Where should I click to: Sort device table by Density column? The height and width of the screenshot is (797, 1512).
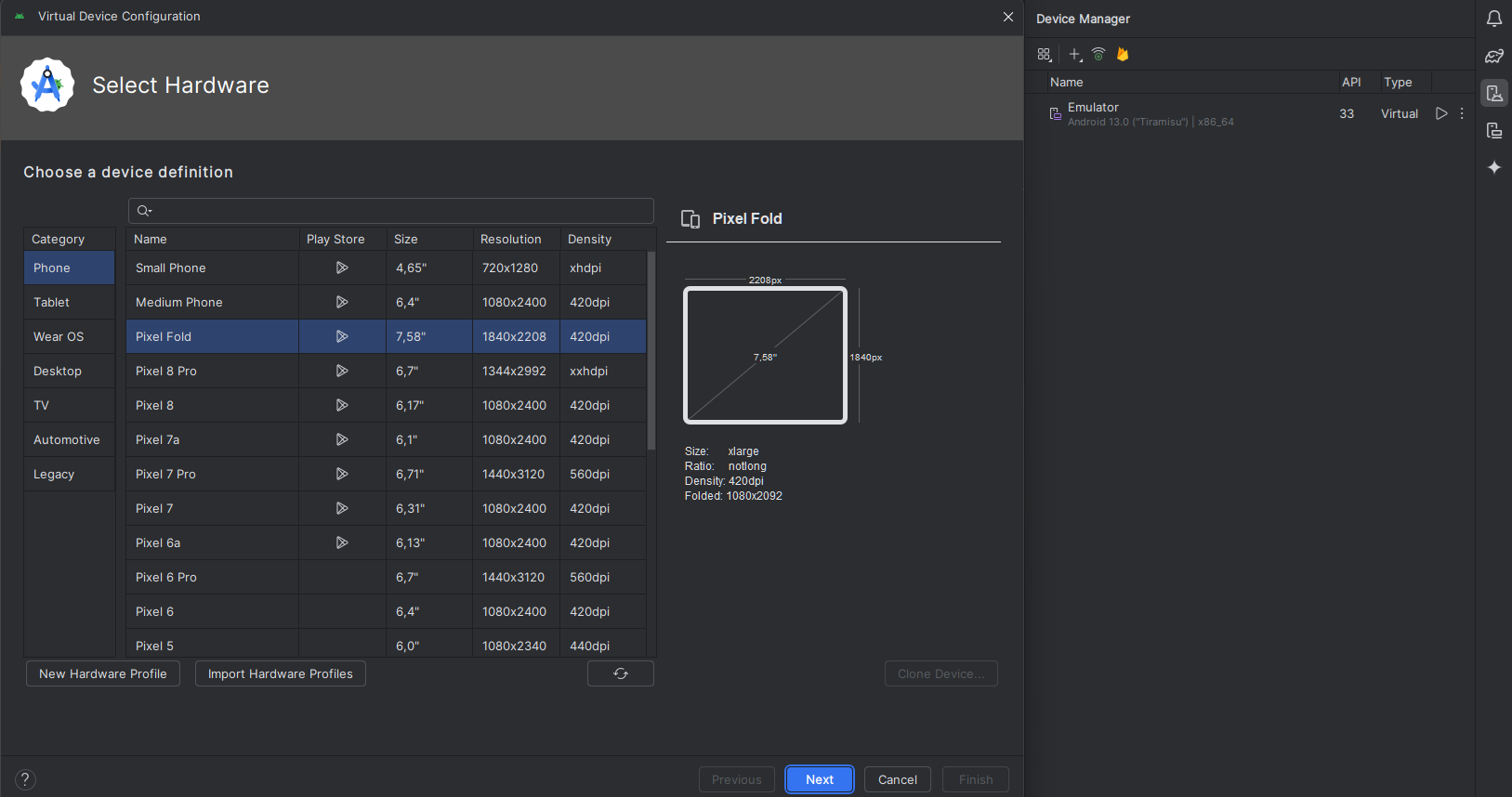click(x=604, y=239)
